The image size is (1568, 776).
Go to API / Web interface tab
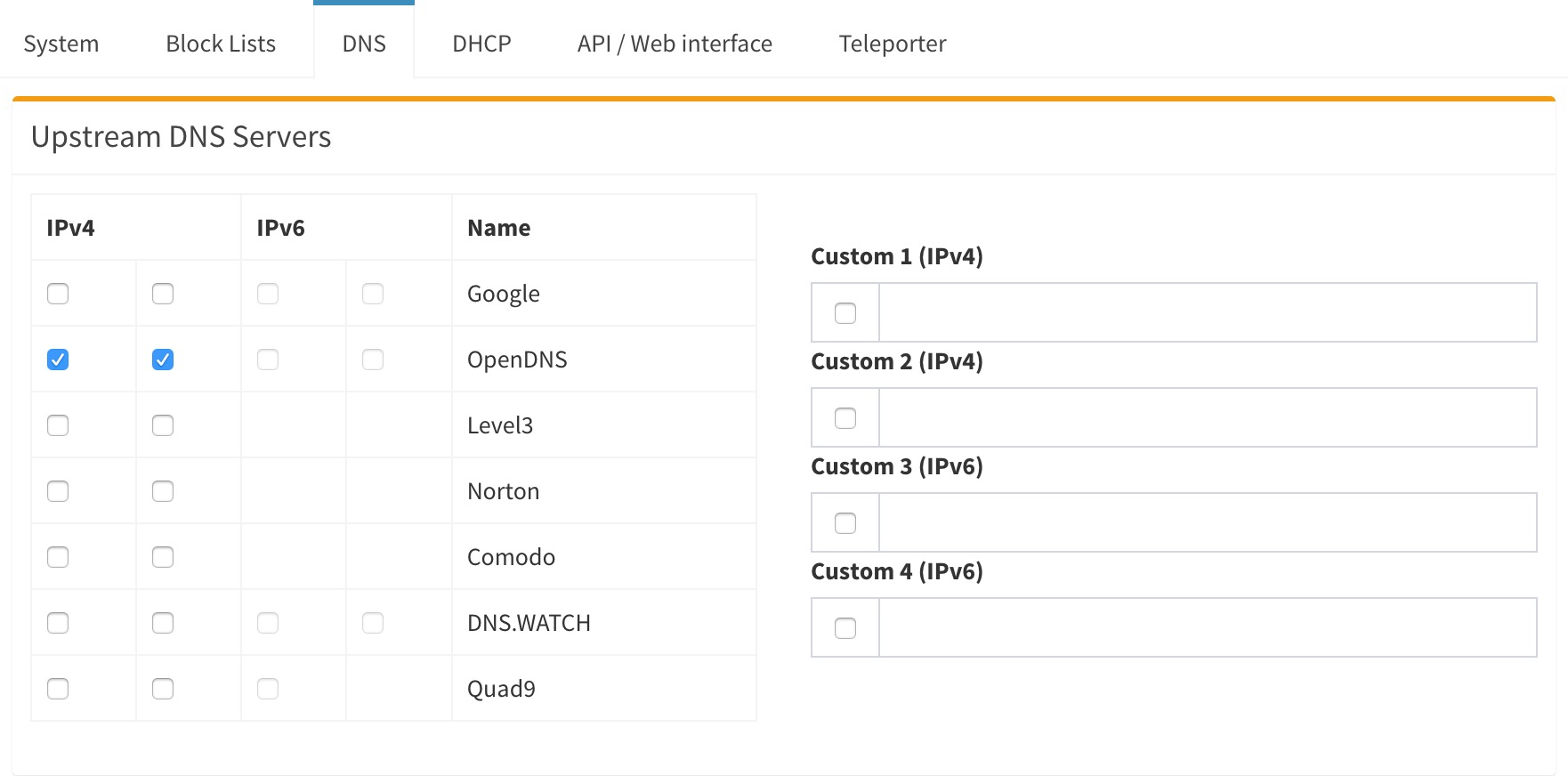point(675,44)
